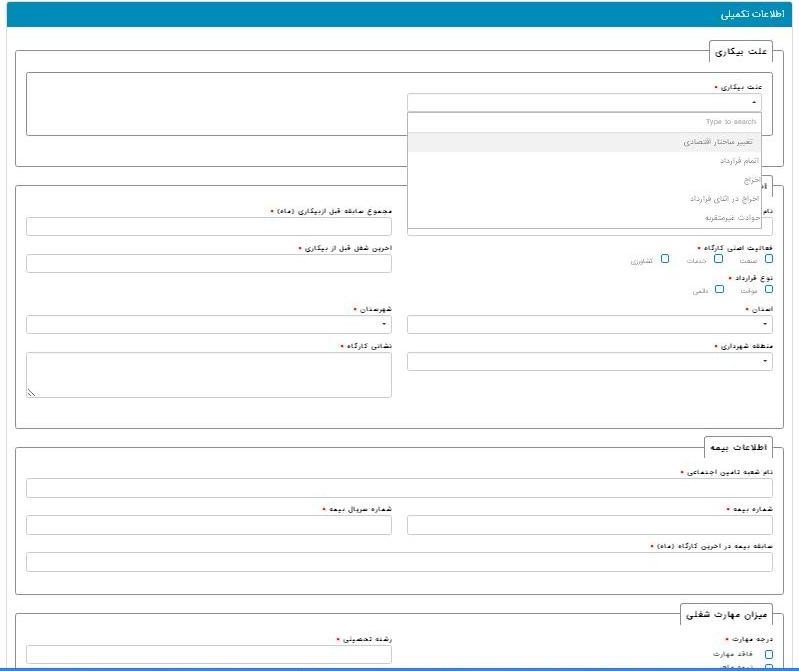Tick the 'خدمات' activity checkbox
The width and height of the screenshot is (799, 671).
(718, 259)
